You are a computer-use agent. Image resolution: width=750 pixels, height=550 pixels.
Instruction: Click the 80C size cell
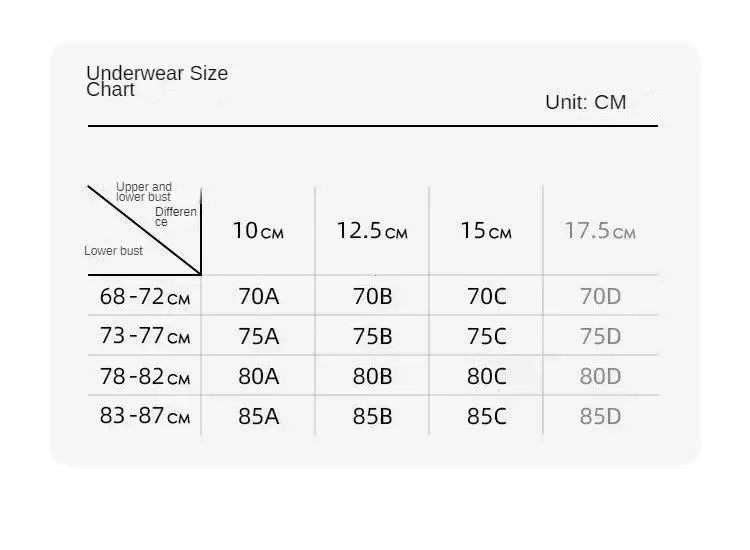[487, 376]
